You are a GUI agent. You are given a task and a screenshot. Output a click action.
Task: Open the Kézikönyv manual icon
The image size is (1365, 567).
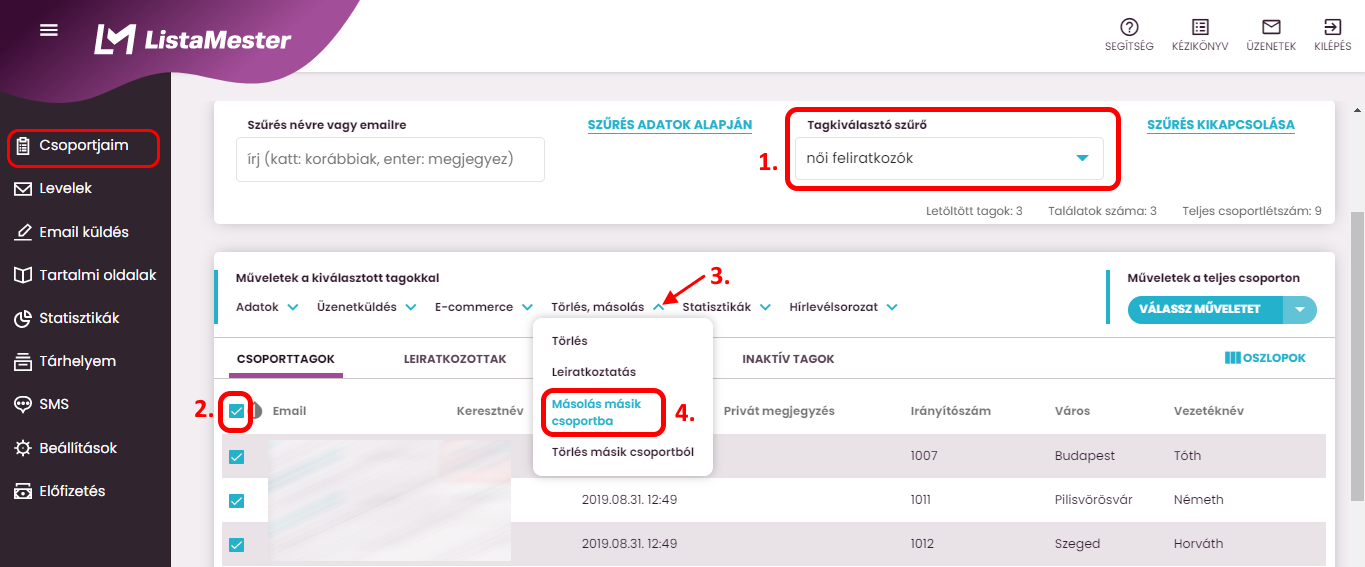point(1200,27)
